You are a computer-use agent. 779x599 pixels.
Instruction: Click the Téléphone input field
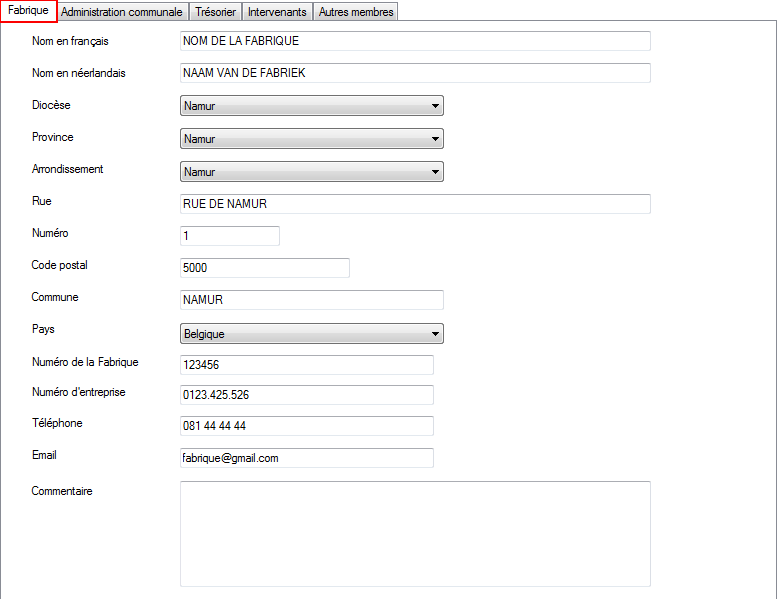click(307, 426)
